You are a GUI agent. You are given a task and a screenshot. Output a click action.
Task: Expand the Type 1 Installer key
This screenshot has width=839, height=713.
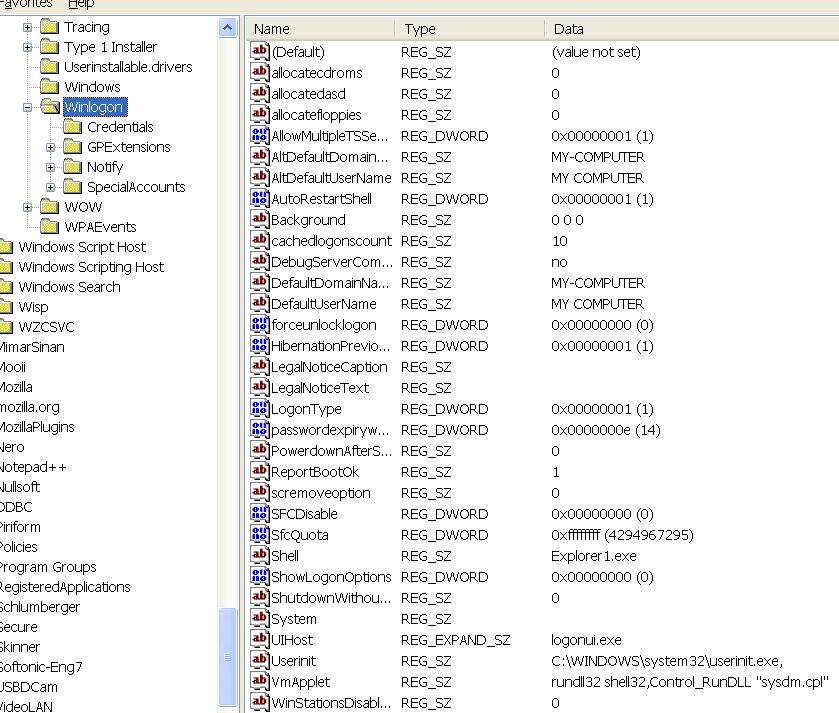click(x=28, y=47)
